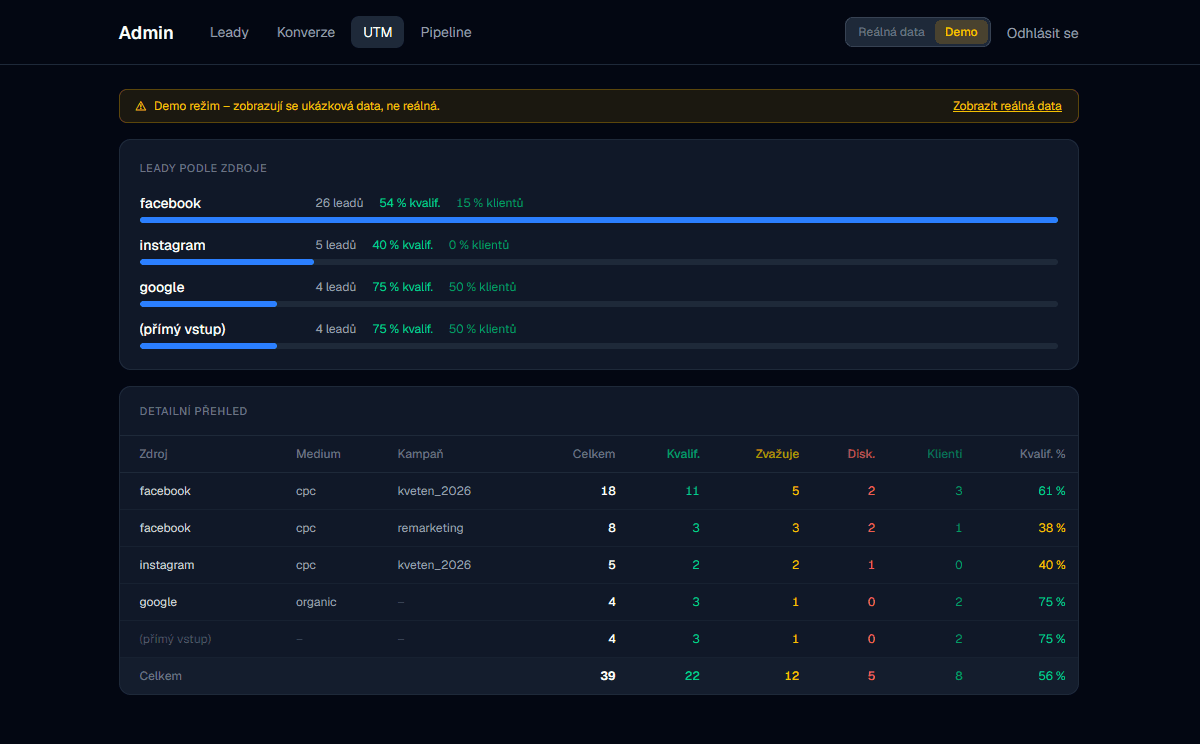
Task: Click the LEADY PODLE ZDROJE heading
Action: click(x=203, y=168)
